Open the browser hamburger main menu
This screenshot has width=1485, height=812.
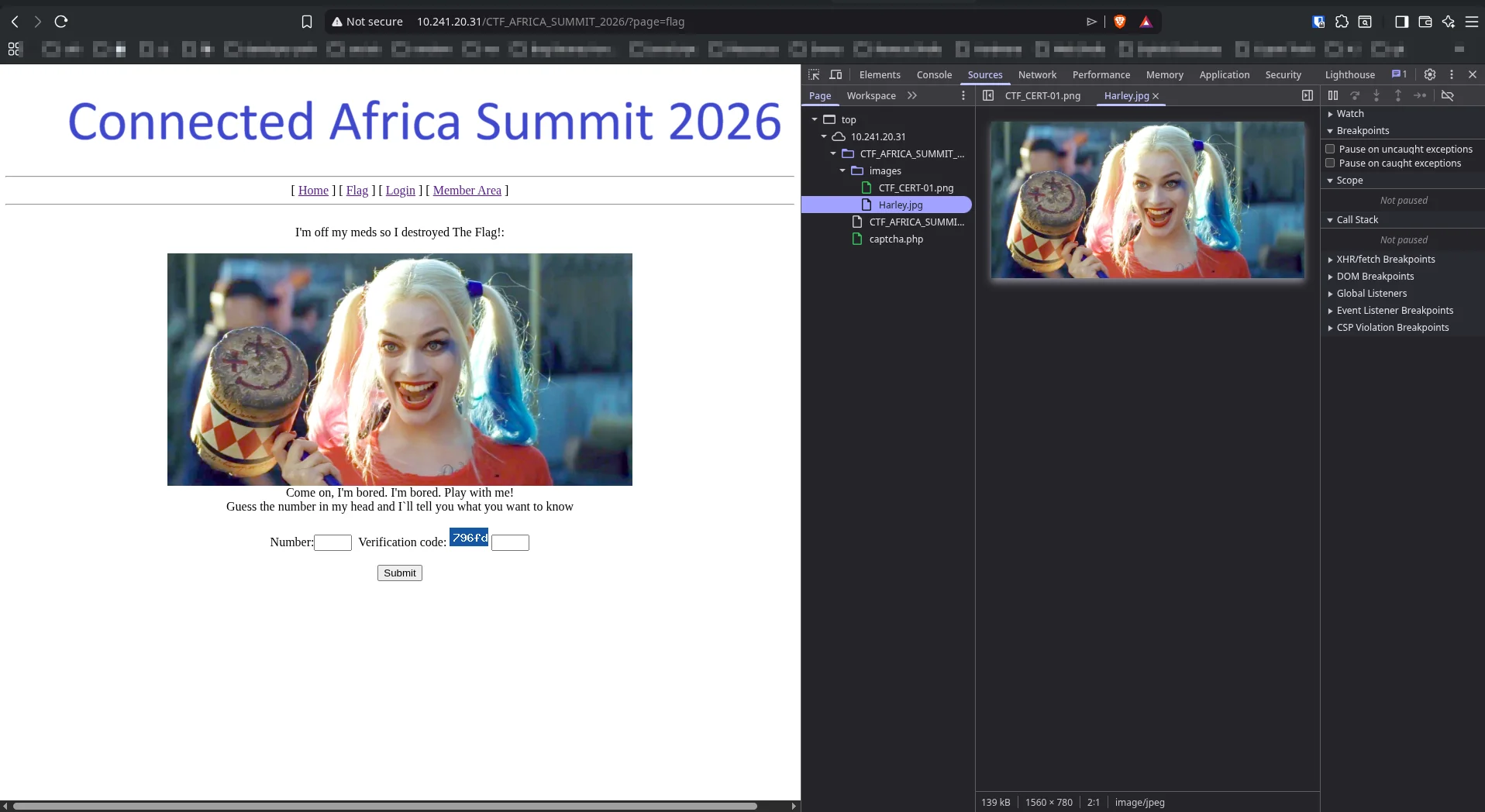coord(1472,22)
